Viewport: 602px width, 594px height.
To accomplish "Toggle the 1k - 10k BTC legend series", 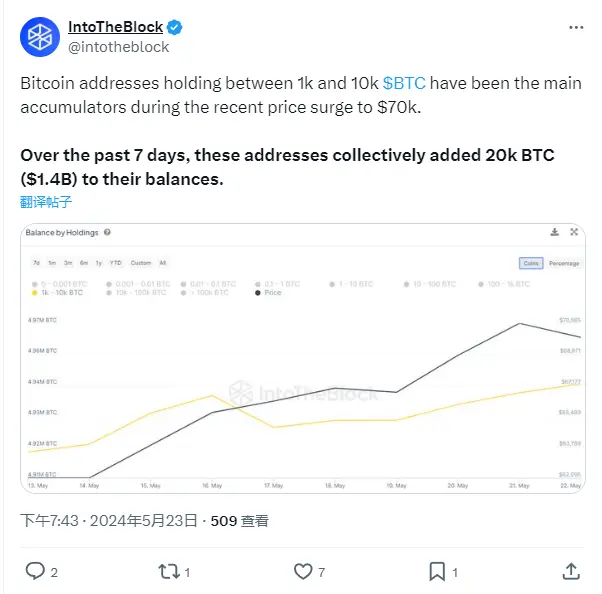I will (x=60, y=293).
